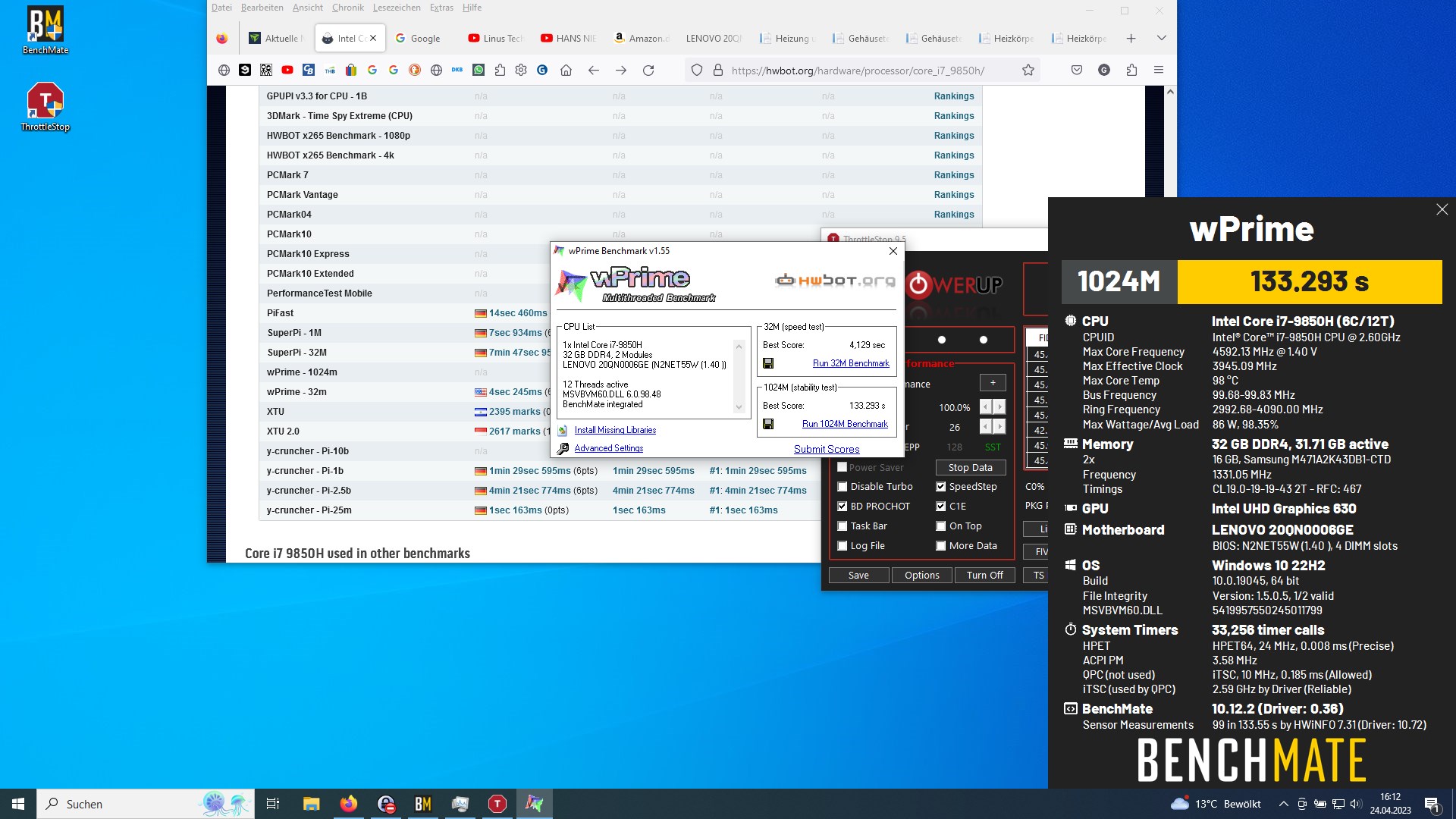Click the ThrottleStop taskbar icon
This screenshot has height=819, width=1456.
click(x=497, y=804)
